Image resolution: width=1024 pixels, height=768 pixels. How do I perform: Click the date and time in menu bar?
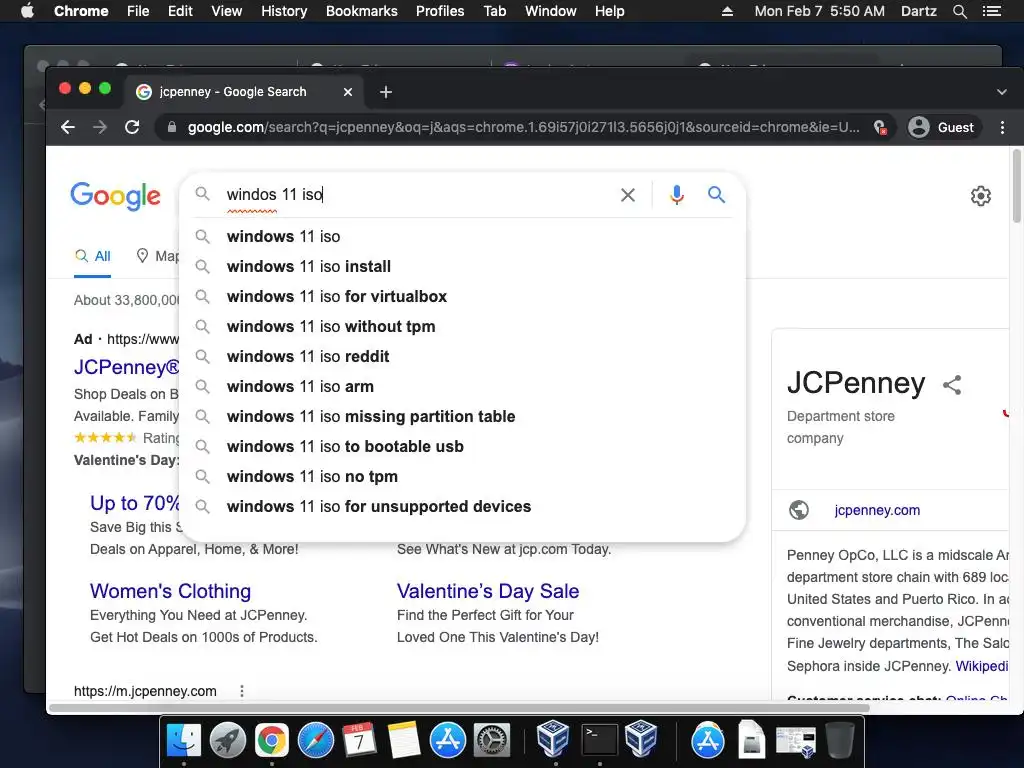click(820, 11)
